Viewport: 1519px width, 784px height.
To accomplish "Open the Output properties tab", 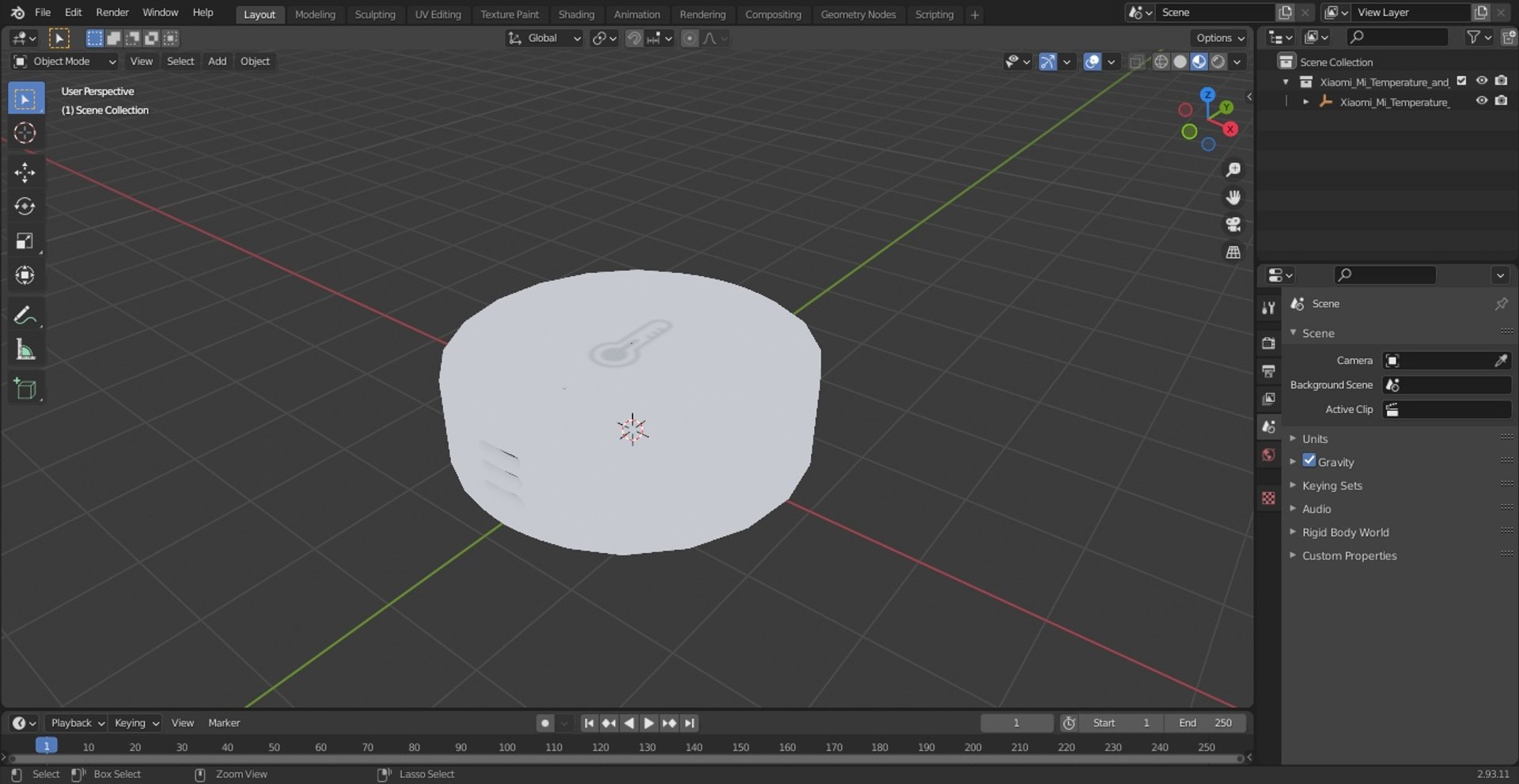I will point(1269,371).
